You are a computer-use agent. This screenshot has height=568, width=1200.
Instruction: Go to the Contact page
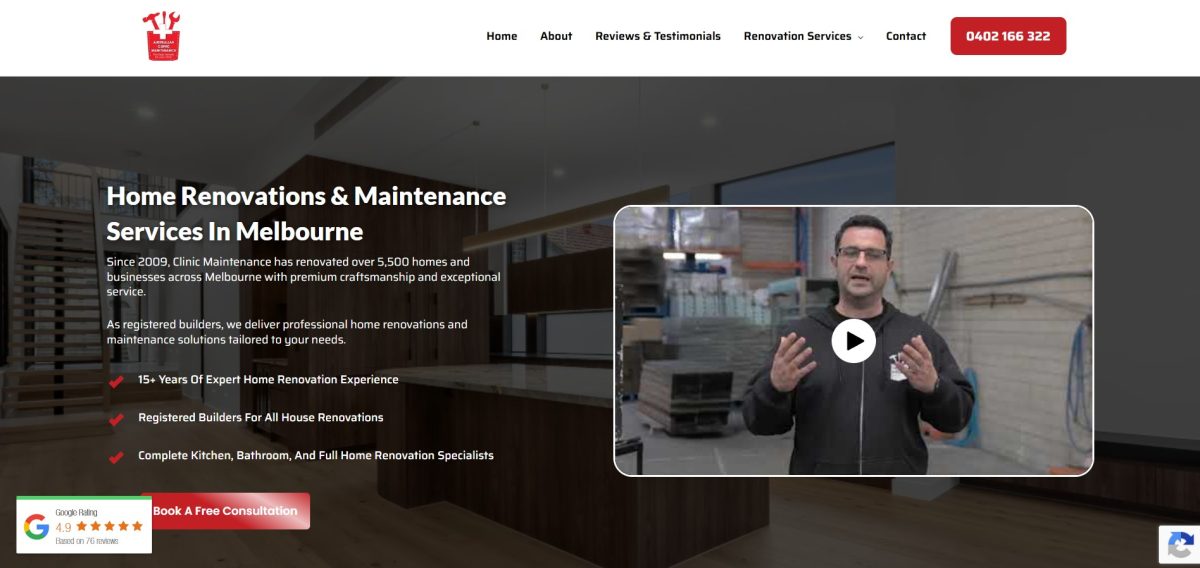pyautogui.click(x=906, y=36)
